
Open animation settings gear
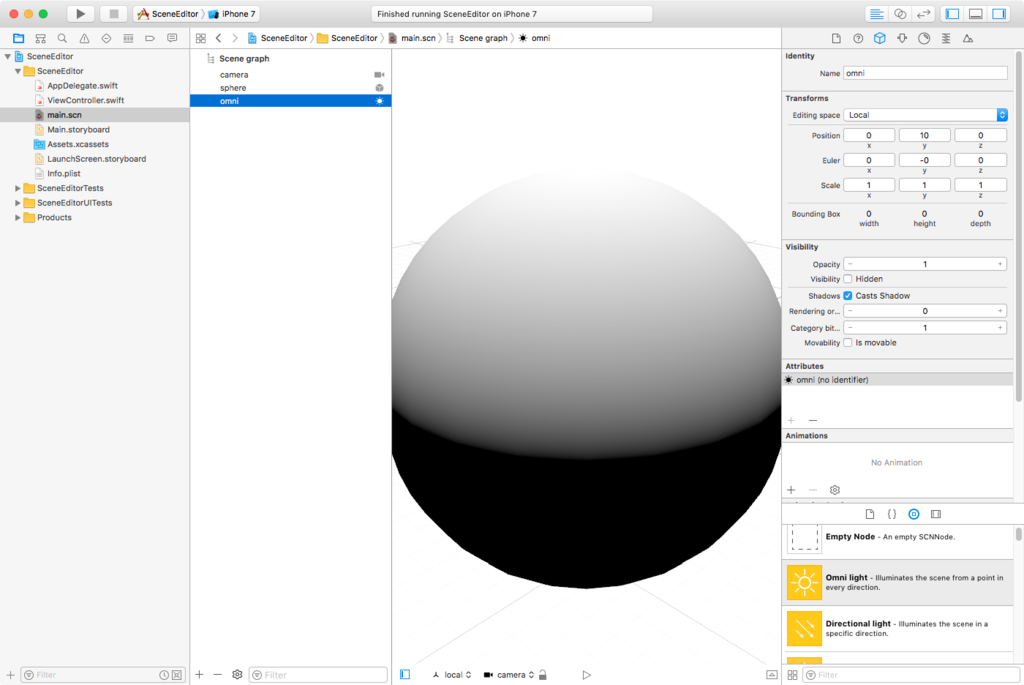pos(835,490)
